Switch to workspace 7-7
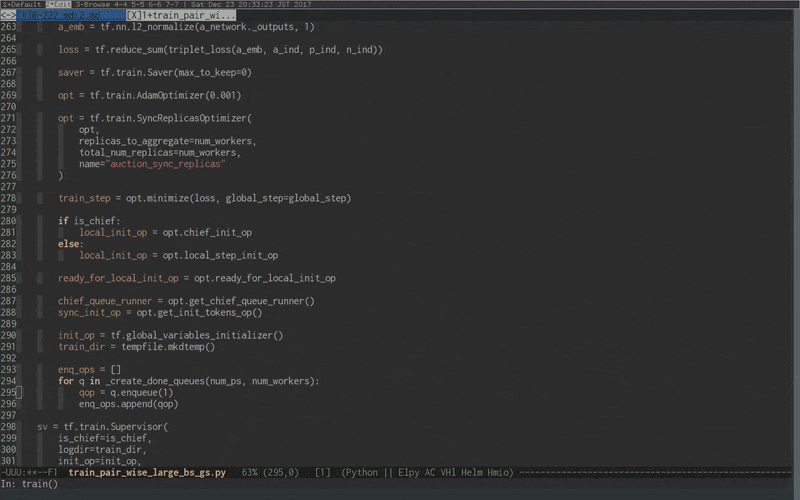This screenshot has width=800, height=500. pyautogui.click(x=172, y=4)
